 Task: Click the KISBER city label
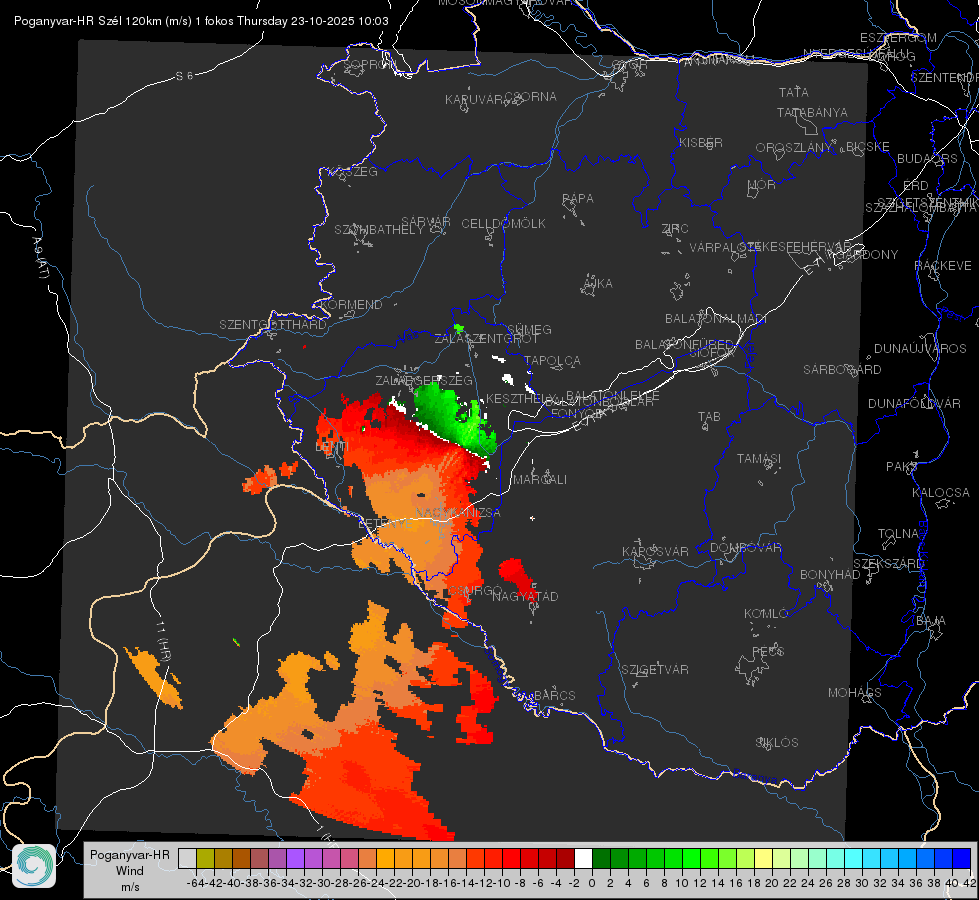click(x=701, y=143)
